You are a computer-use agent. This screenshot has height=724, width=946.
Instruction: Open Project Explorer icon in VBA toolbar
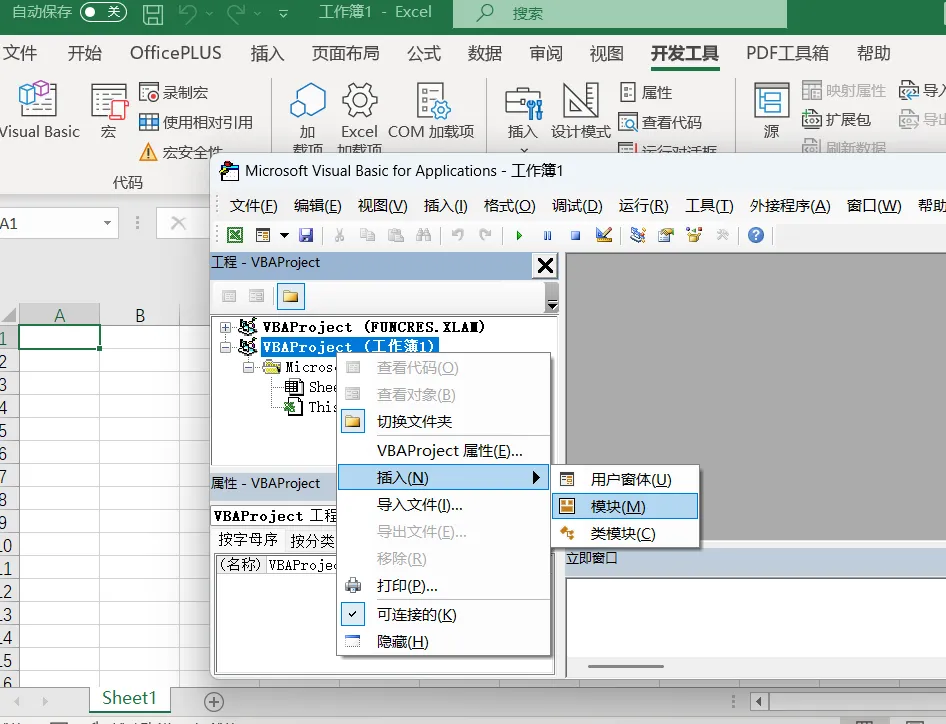[638, 235]
